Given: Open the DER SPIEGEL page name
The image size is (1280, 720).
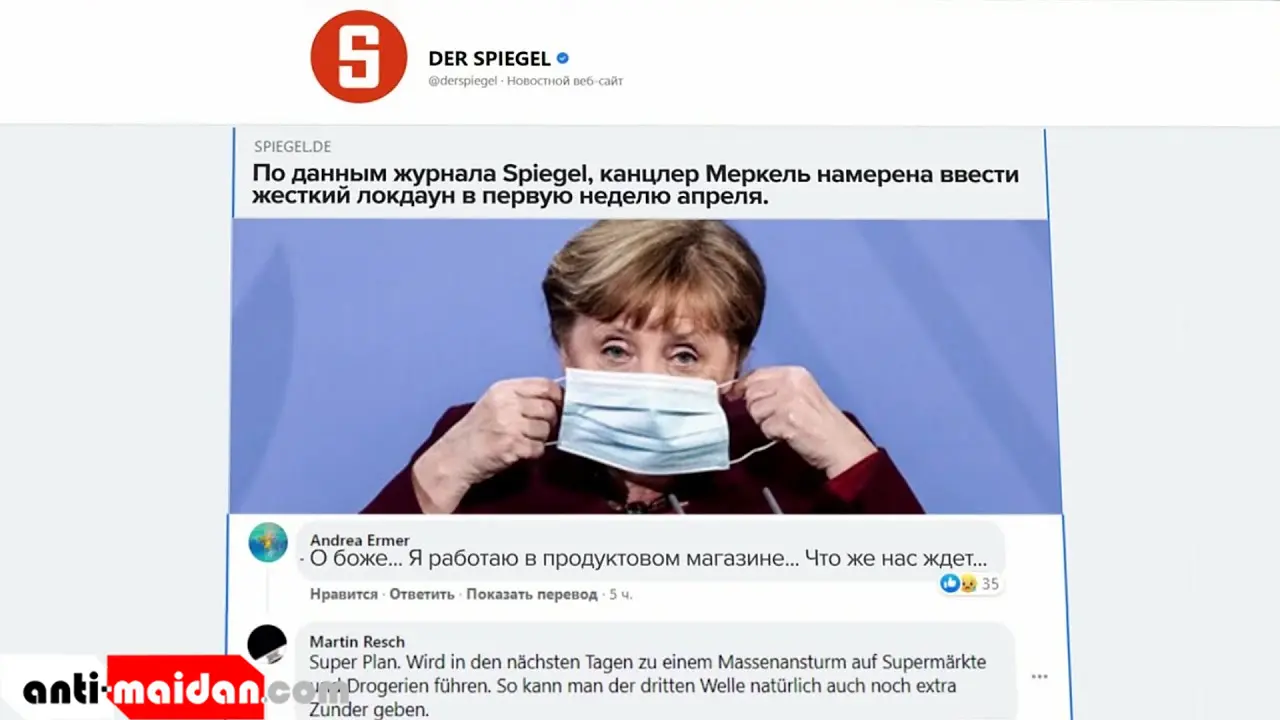Looking at the screenshot, I should pyautogui.click(x=490, y=59).
